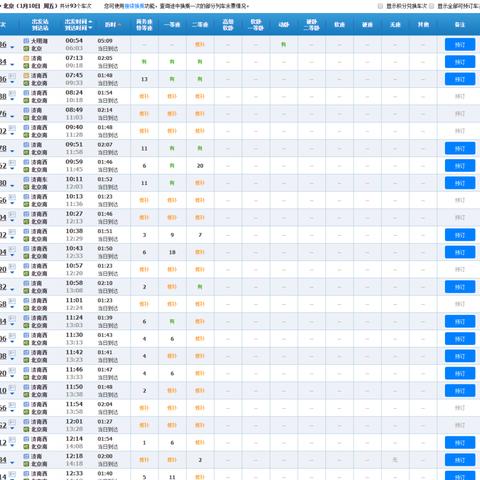Click the pass-through station icon for 09:51 济南
The height and width of the screenshot is (480, 480).
[26, 145]
